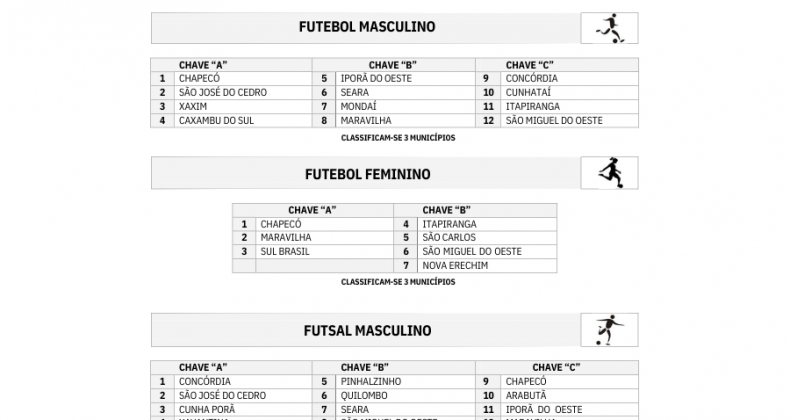Viewport: 790px width, 420px height.
Task: Click CUNHA PORÃ in Futsal Masculino
Action: tap(207, 410)
